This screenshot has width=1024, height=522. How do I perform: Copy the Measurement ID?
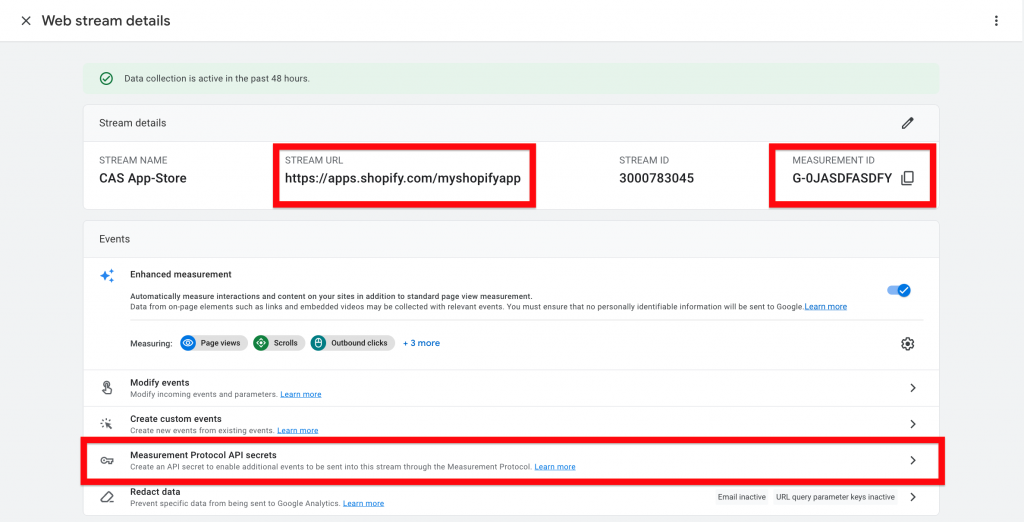tap(907, 178)
